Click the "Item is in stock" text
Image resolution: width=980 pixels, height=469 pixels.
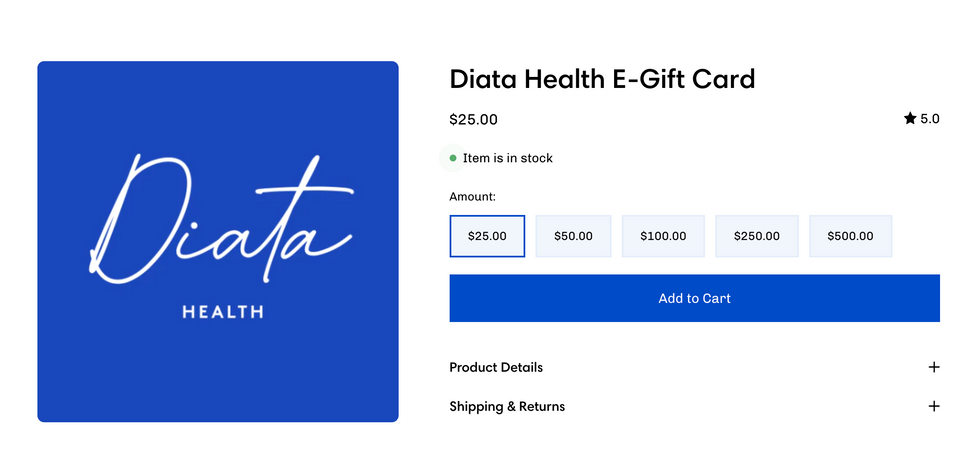point(508,158)
